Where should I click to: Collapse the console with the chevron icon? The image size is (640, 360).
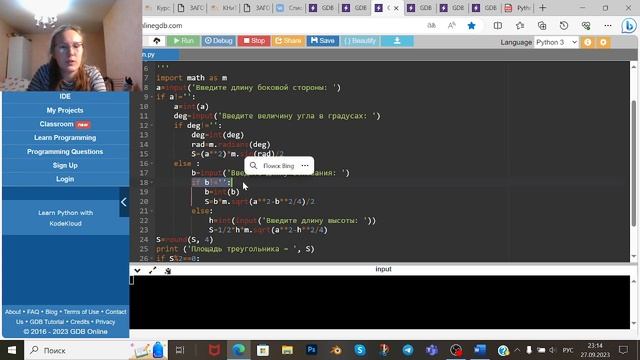(137, 270)
